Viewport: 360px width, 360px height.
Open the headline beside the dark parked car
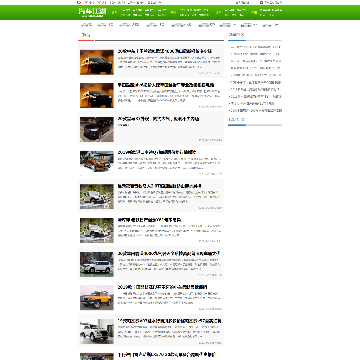158,119
